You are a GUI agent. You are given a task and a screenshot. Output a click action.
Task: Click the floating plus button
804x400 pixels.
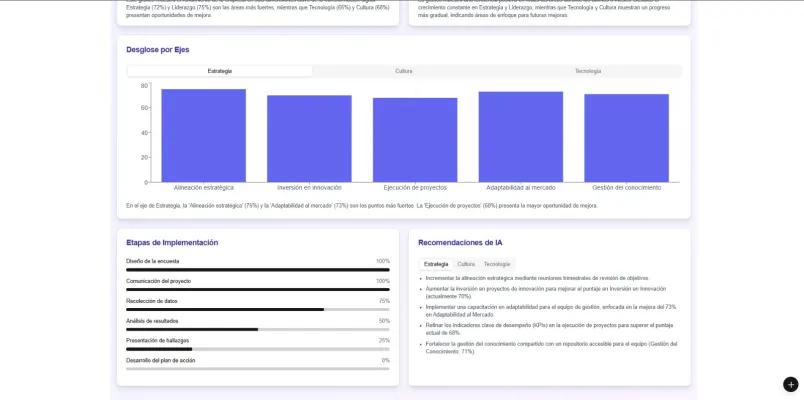790,384
